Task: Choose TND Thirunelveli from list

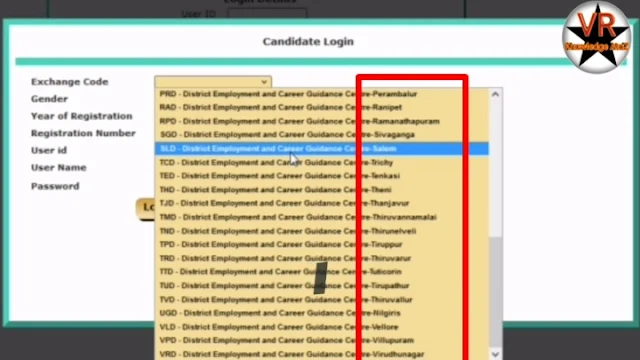Action: tap(322, 231)
